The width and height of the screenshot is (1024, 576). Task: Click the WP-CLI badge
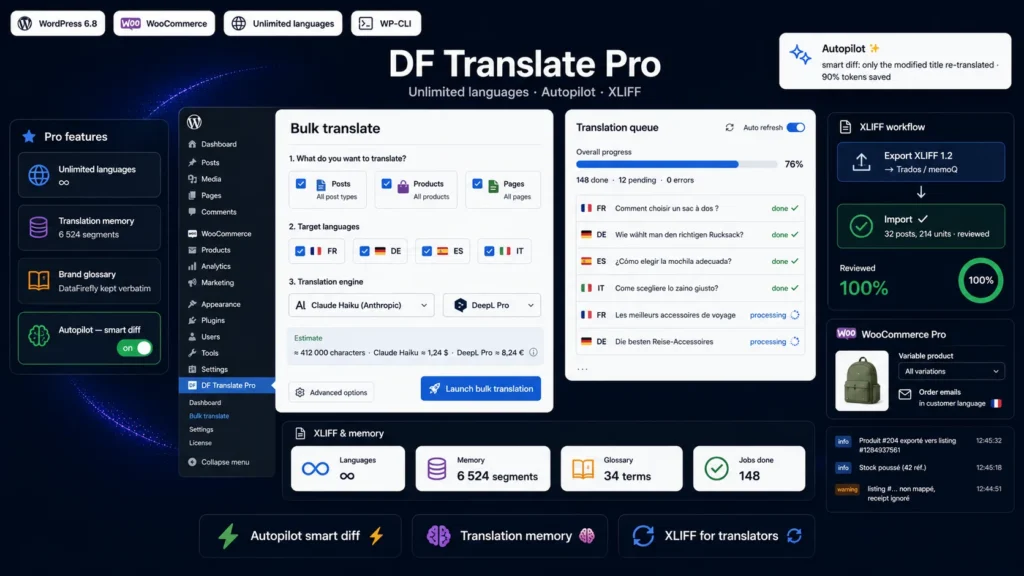coord(386,24)
